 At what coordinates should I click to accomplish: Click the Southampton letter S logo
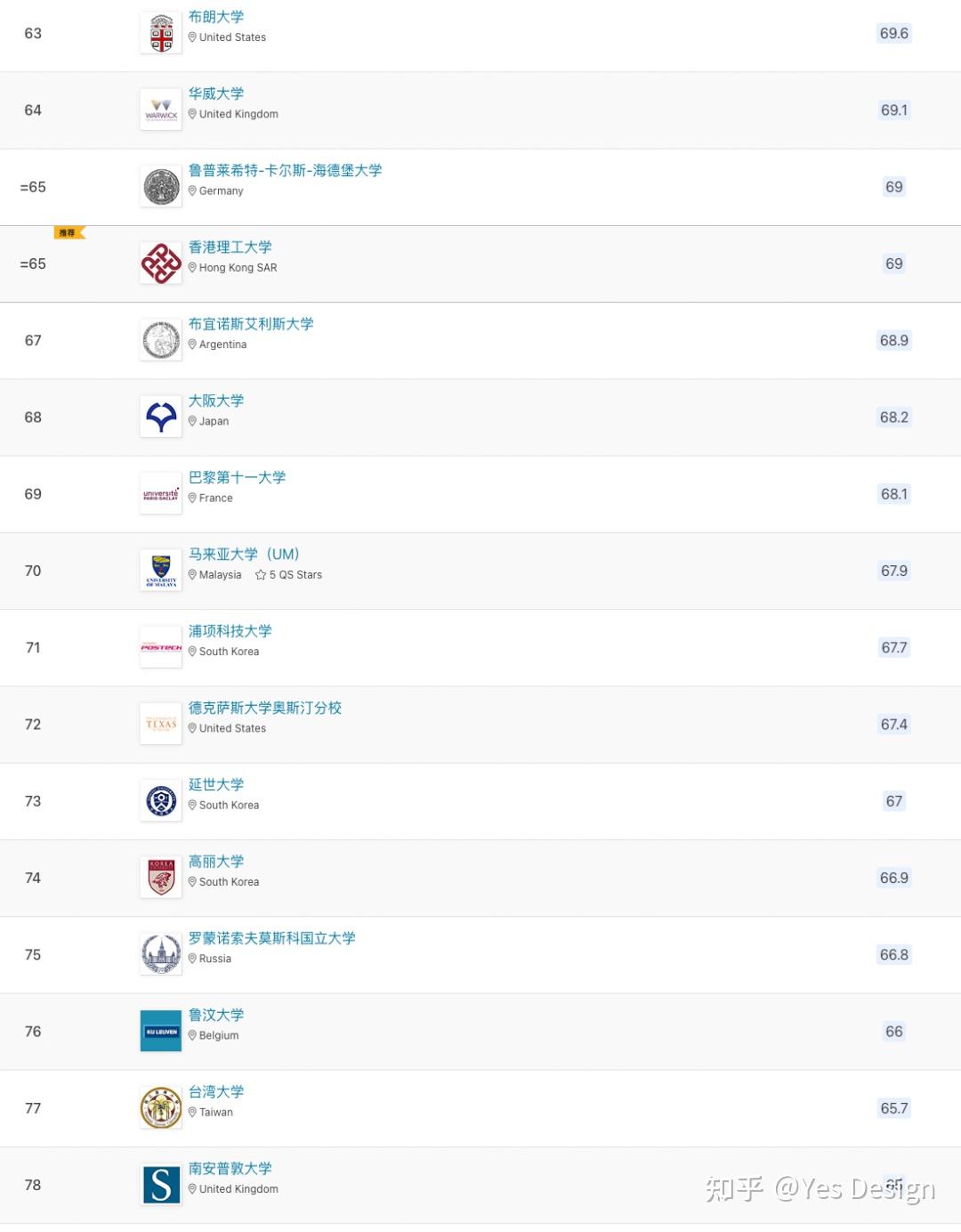pyautogui.click(x=160, y=1184)
